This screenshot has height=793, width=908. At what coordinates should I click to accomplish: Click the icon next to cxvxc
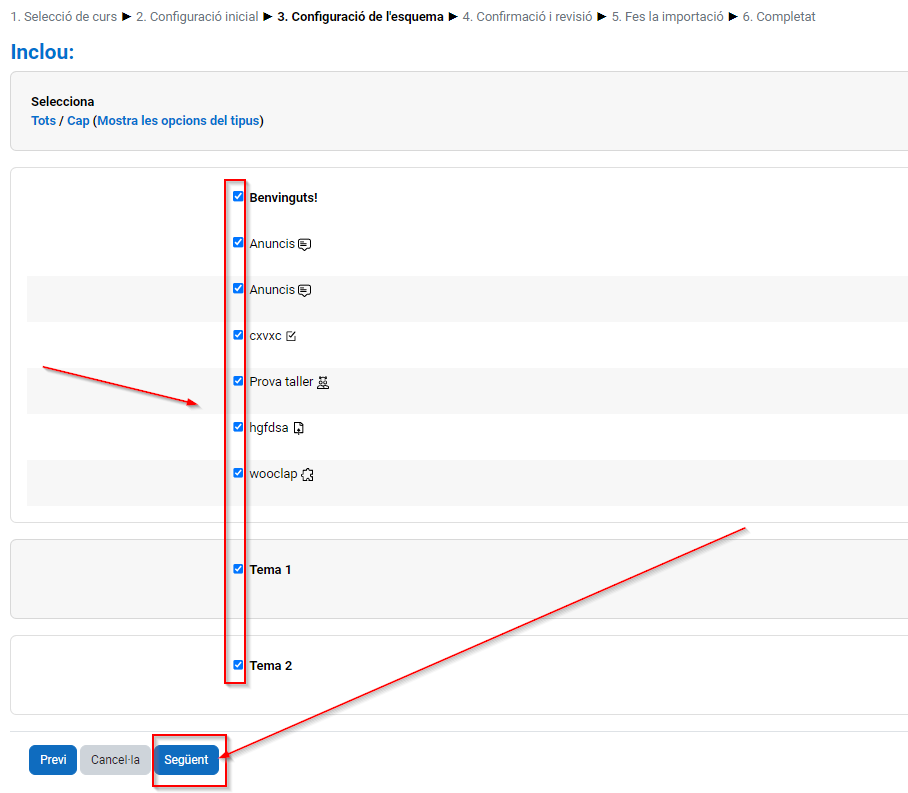(291, 336)
